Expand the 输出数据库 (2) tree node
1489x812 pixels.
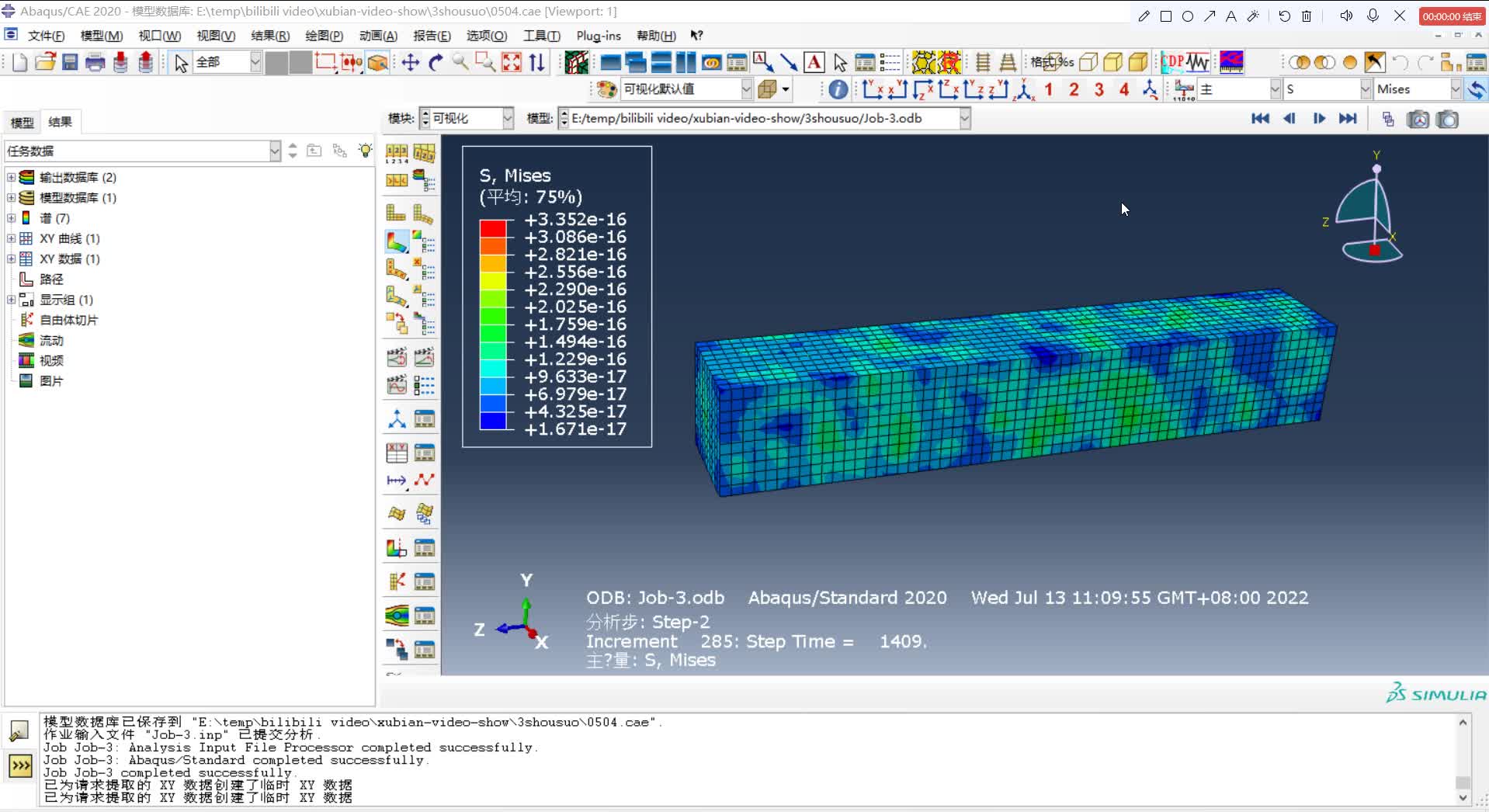[x=11, y=177]
